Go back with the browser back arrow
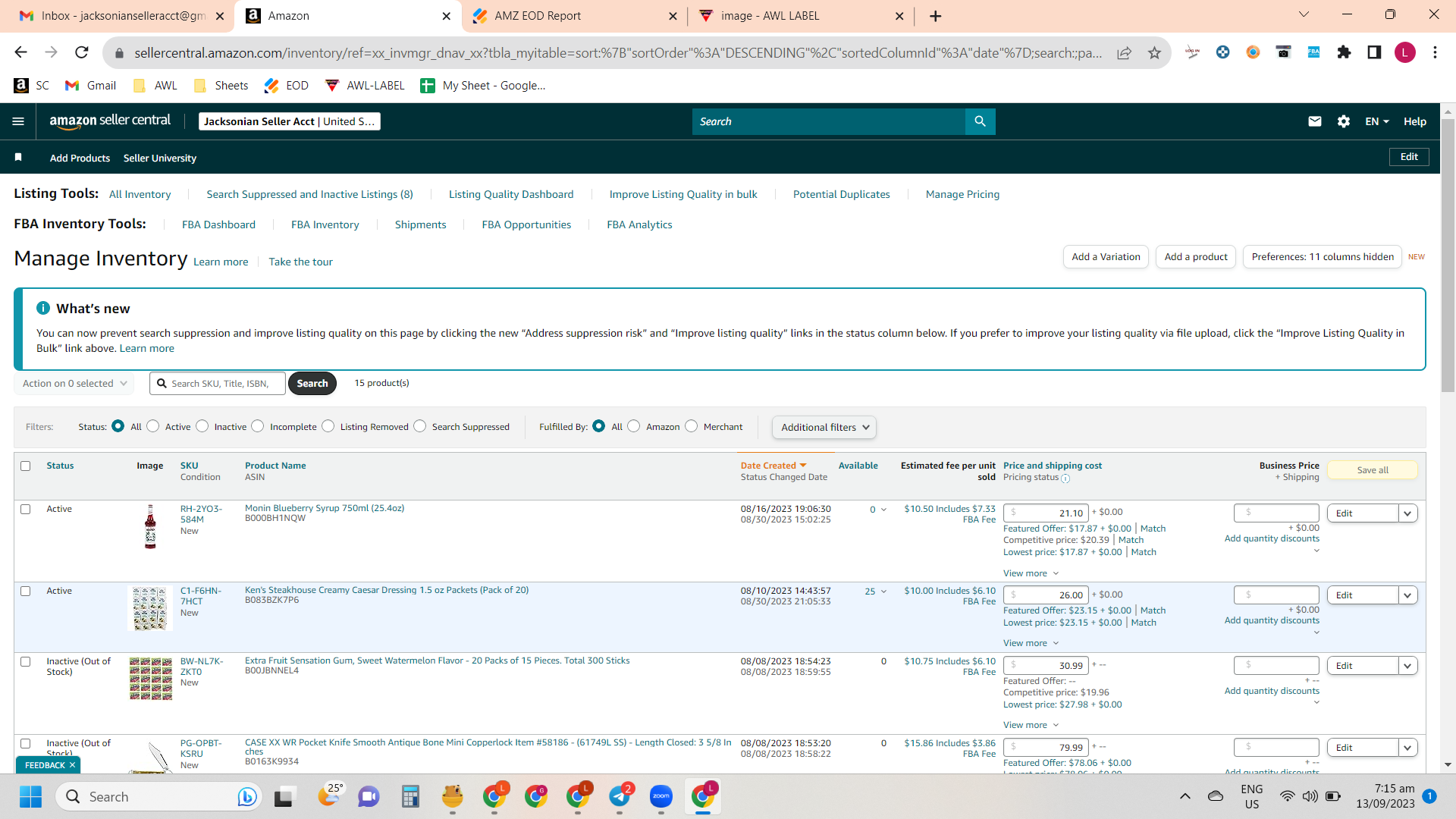 coord(21,52)
